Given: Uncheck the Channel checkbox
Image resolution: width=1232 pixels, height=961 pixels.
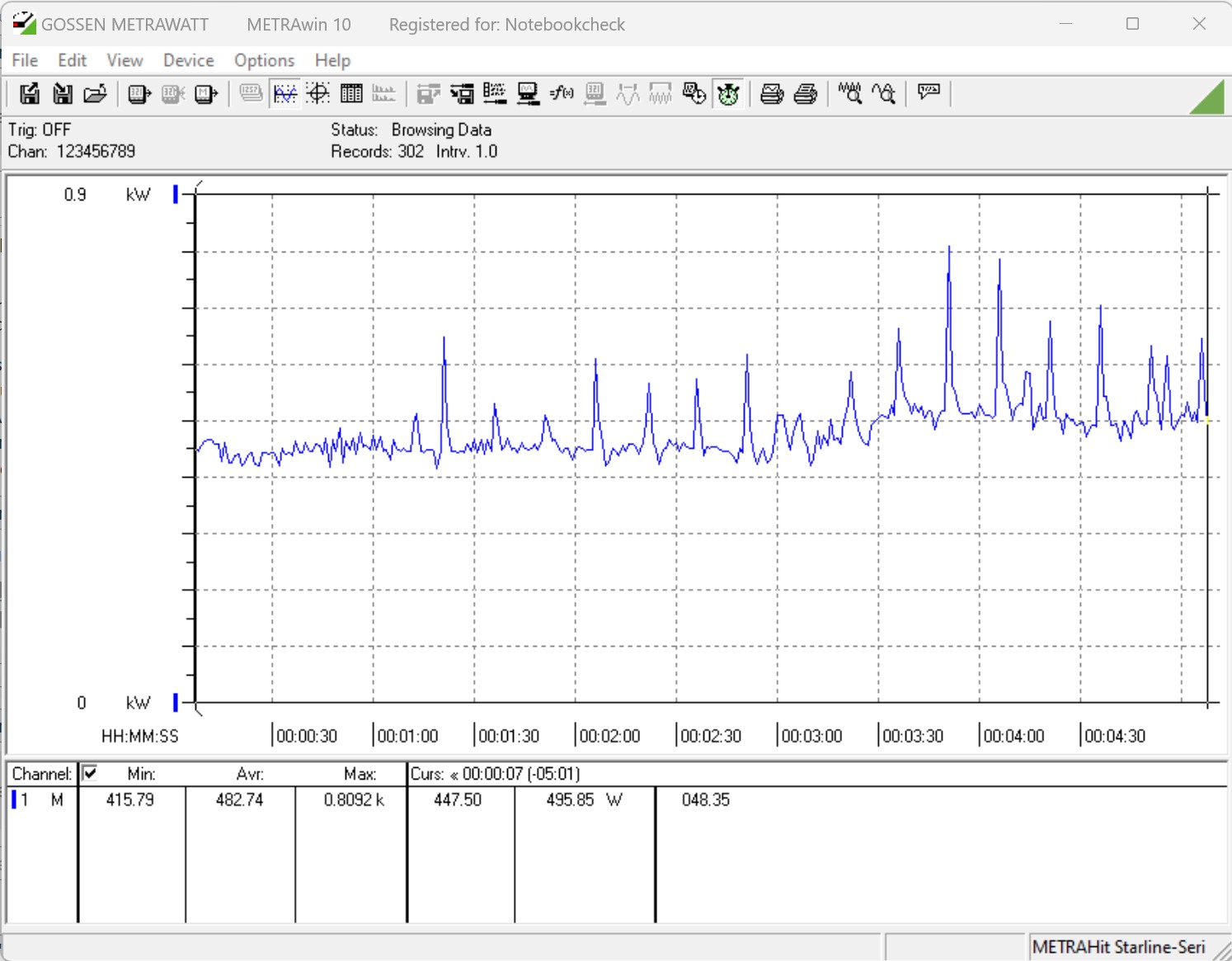Looking at the screenshot, I should pos(90,773).
